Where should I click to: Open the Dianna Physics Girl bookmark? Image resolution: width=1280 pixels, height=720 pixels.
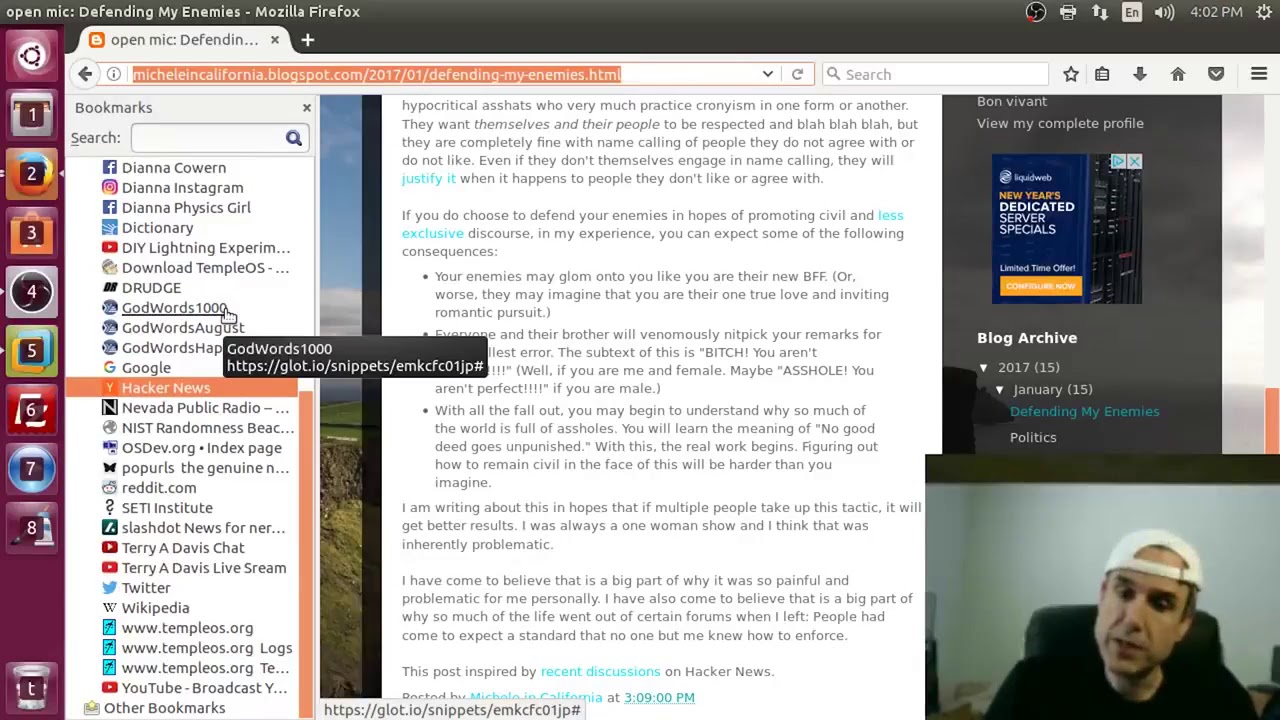(x=186, y=207)
